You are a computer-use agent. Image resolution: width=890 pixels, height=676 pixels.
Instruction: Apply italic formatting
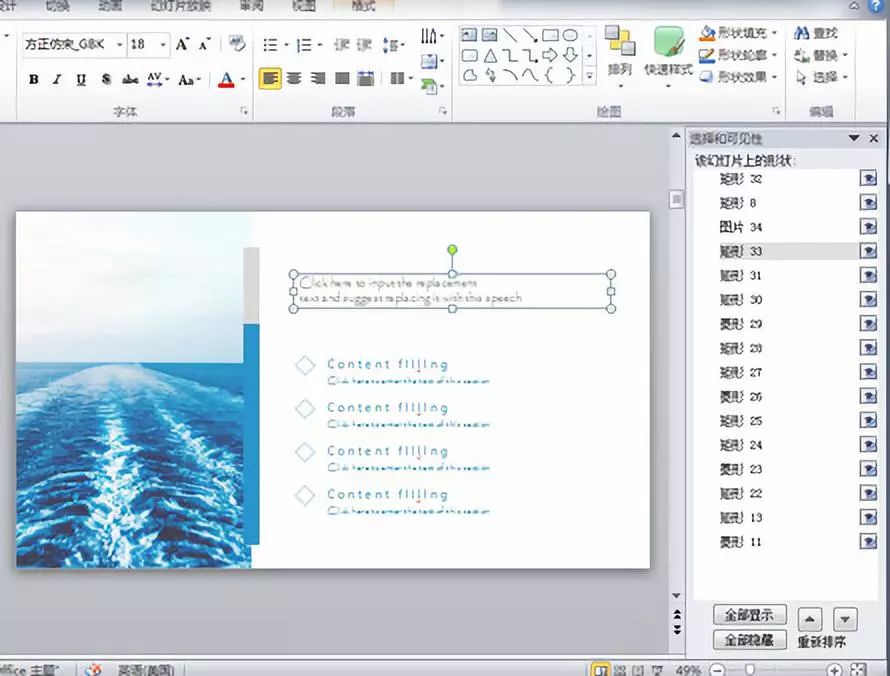tap(57, 79)
